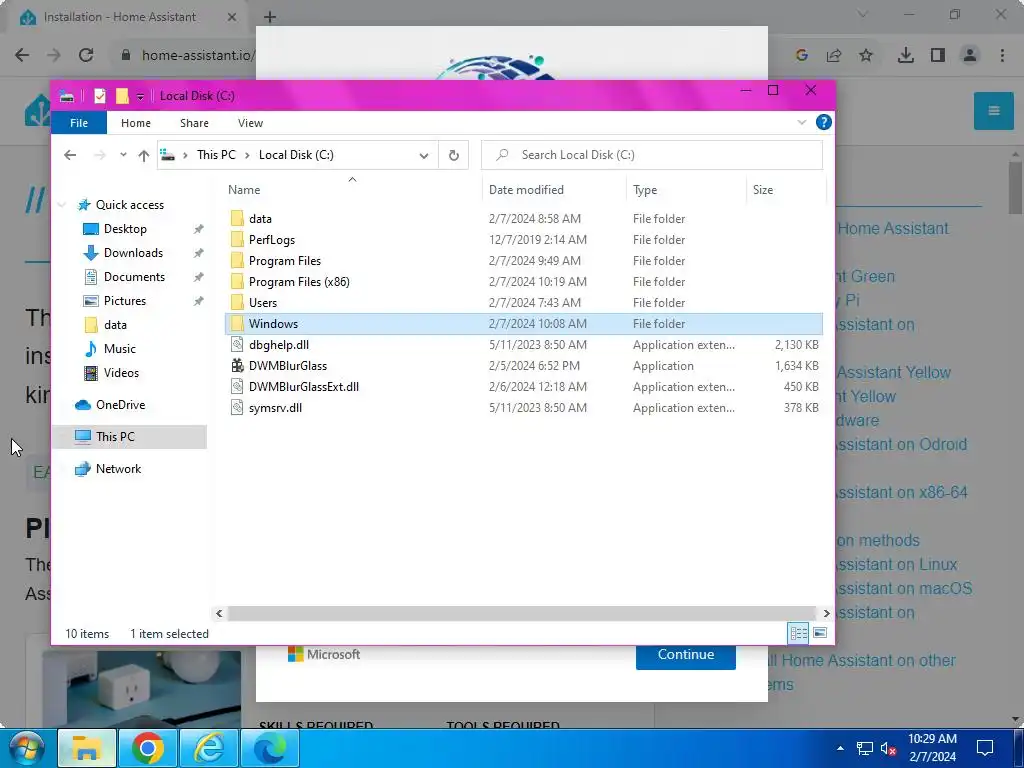Go up one folder level

pos(144,155)
